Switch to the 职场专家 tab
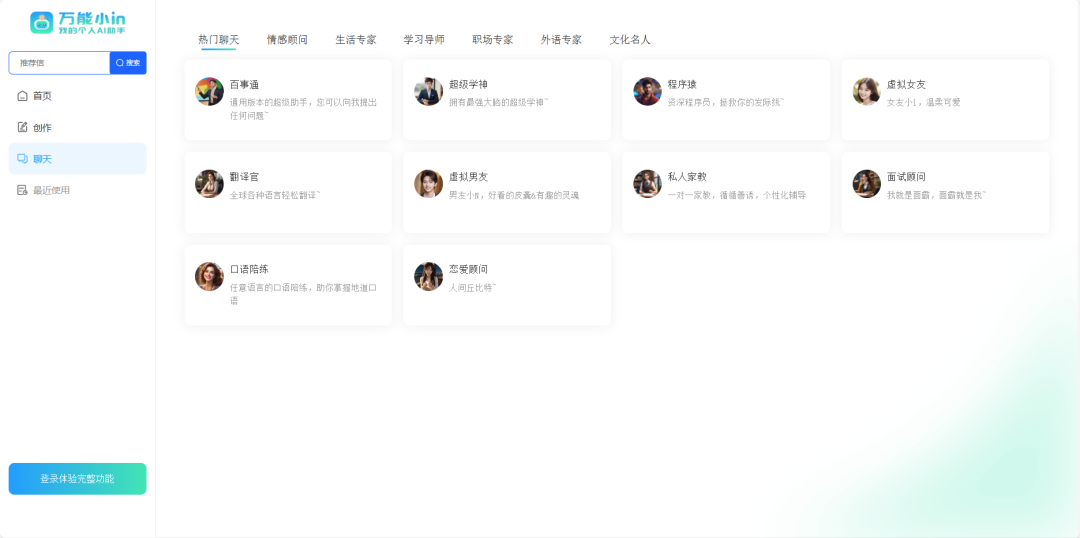Viewport: 1080px width, 538px height. (492, 40)
